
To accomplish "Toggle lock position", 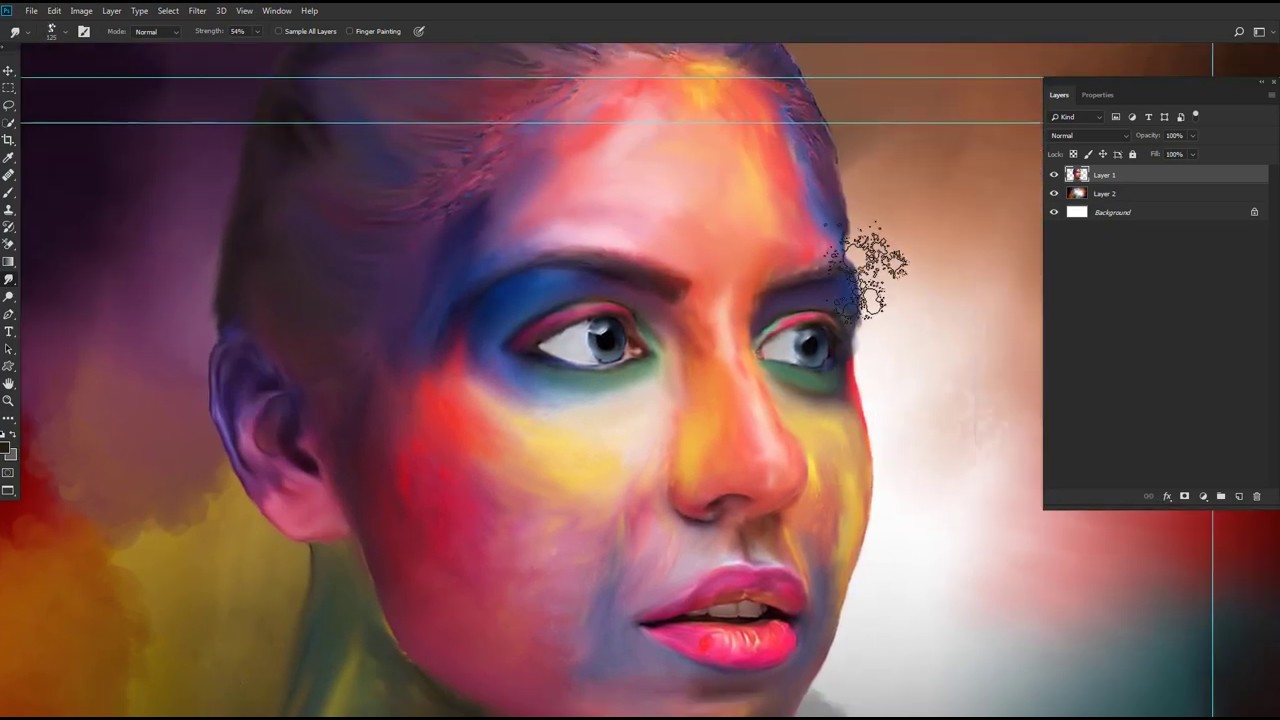I will point(1103,154).
